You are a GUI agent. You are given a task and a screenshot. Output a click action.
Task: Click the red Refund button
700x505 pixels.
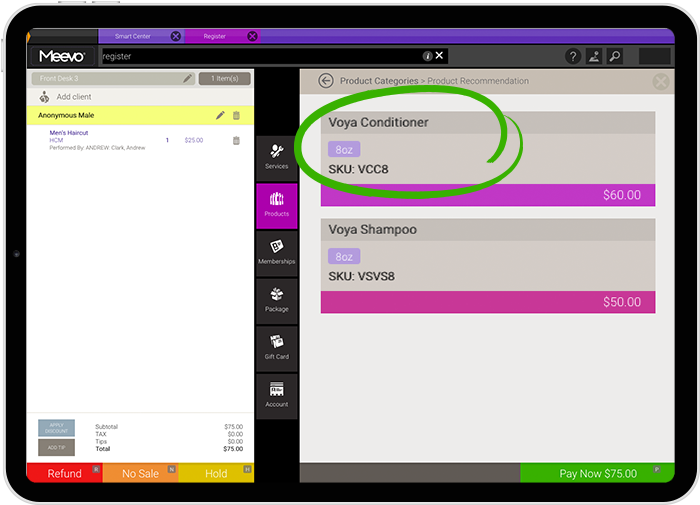[x=64, y=473]
